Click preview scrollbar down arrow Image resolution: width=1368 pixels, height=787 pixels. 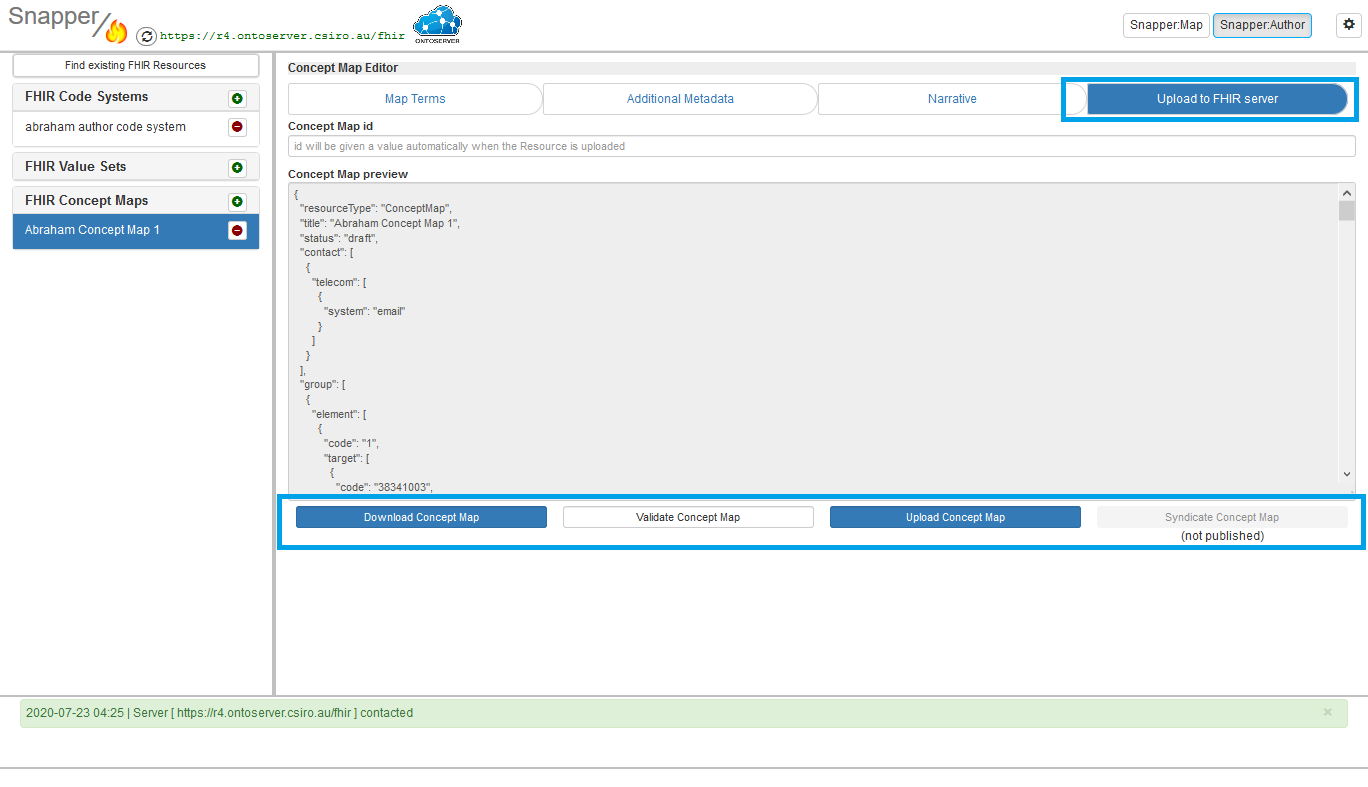(x=1346, y=474)
